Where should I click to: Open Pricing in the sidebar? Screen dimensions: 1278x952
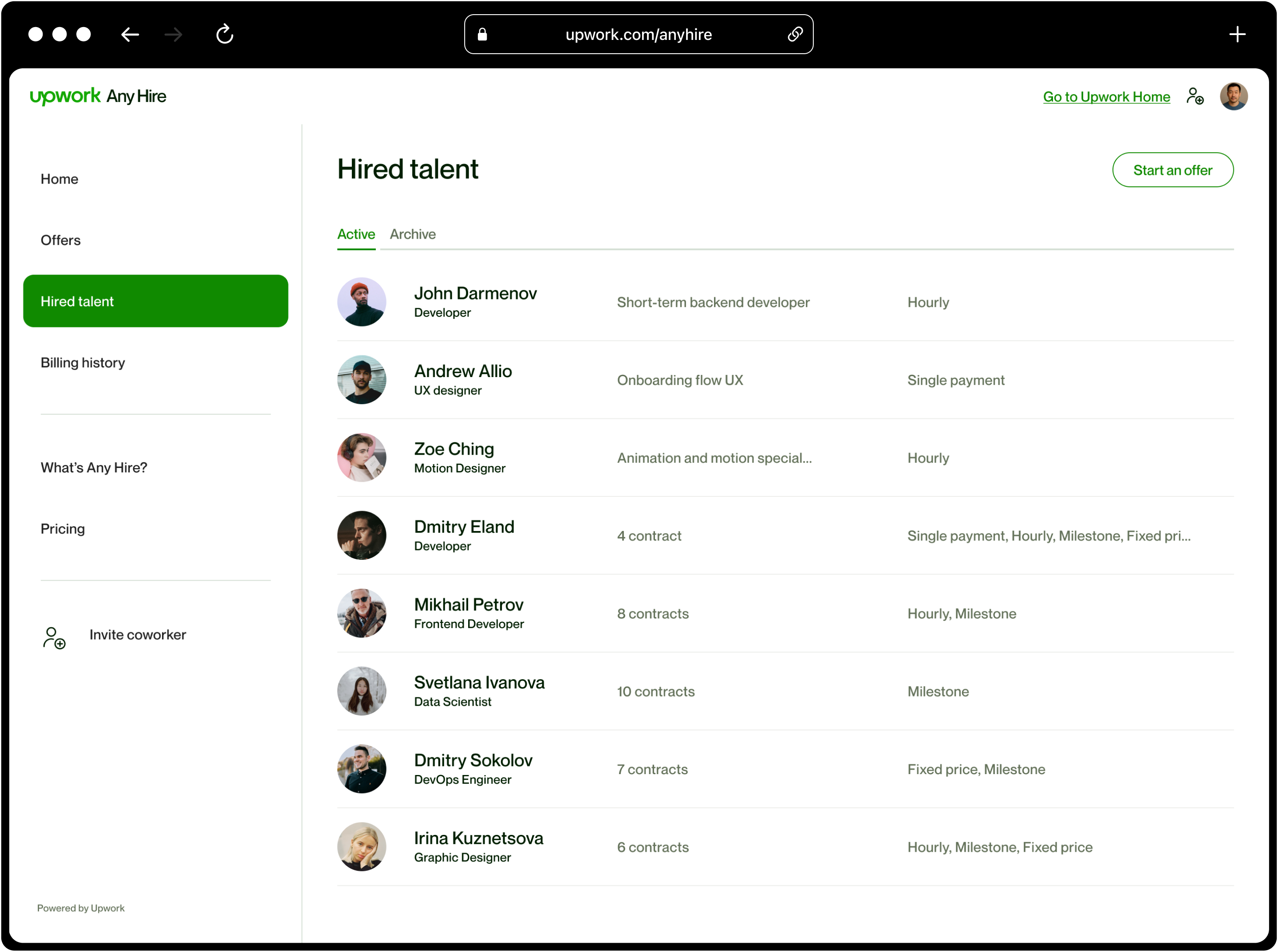(x=63, y=528)
